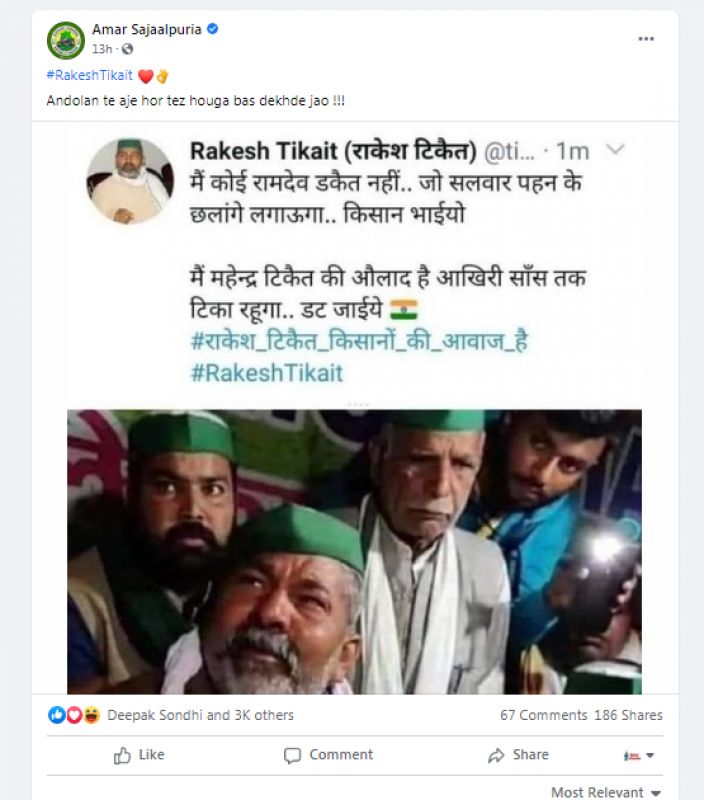Click the Haha reaction emoji
This screenshot has height=800, width=704.
click(x=91, y=715)
